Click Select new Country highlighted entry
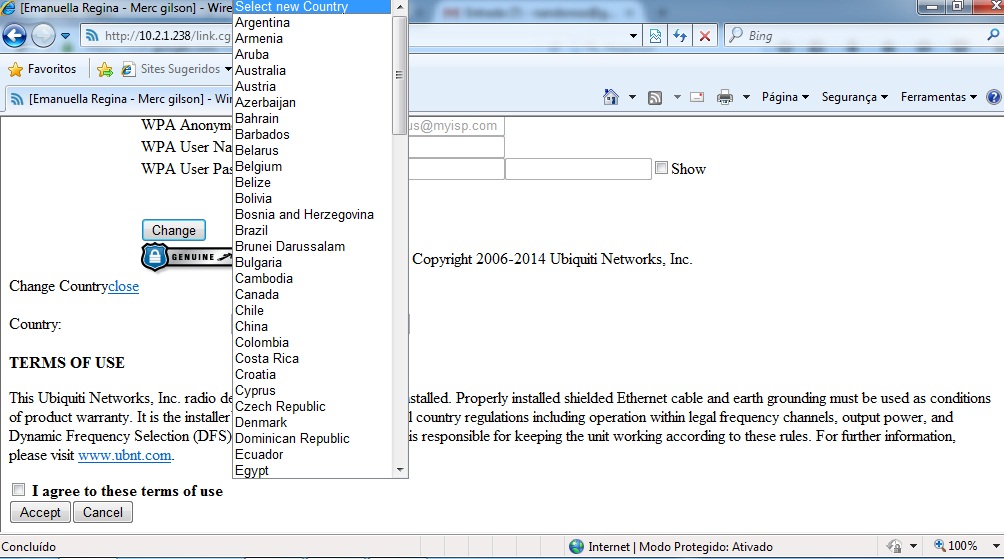The width and height of the screenshot is (1004, 559). [x=312, y=6]
